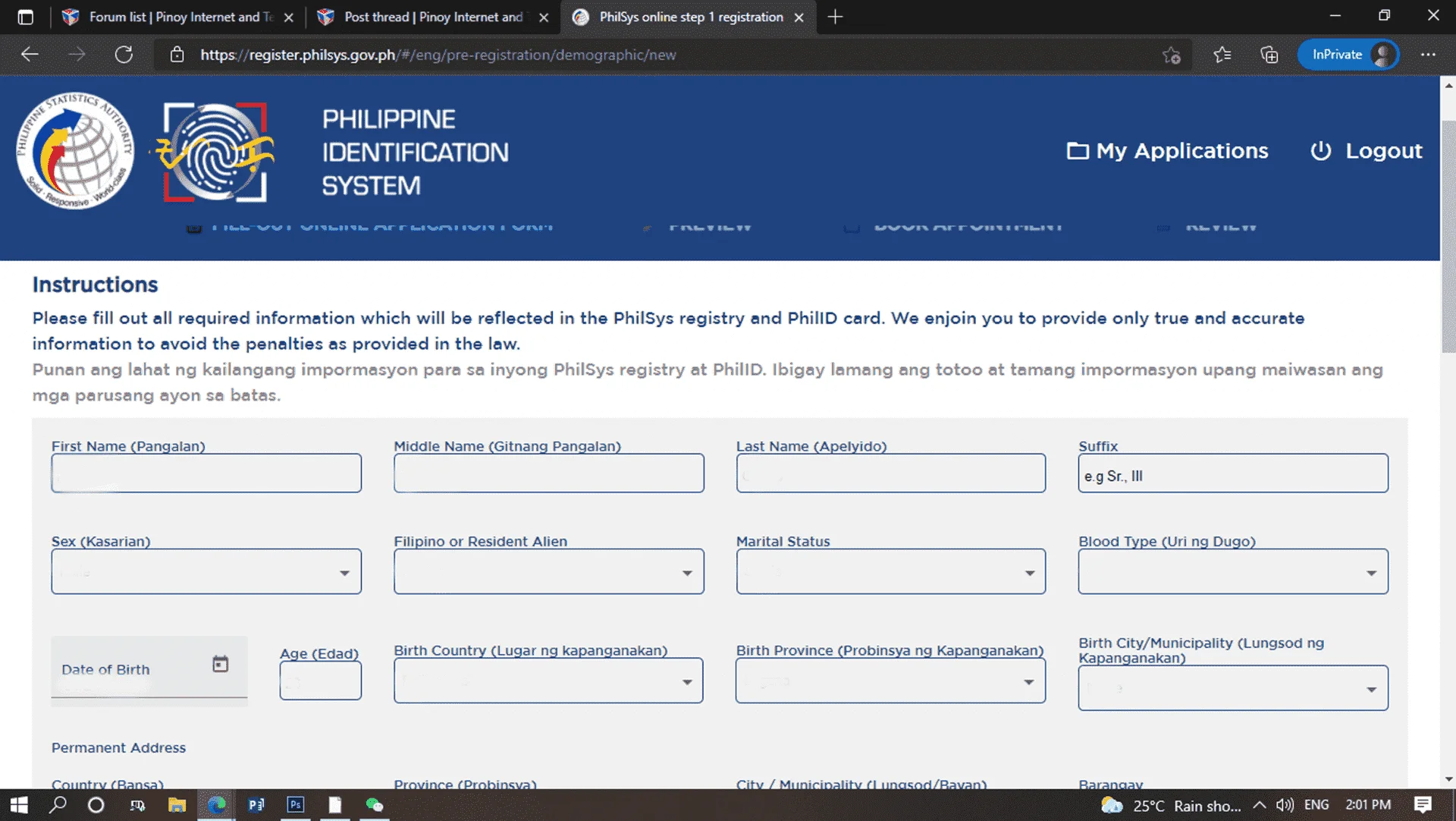
Task: Click the PhilSys fingerprint logo
Action: (215, 152)
